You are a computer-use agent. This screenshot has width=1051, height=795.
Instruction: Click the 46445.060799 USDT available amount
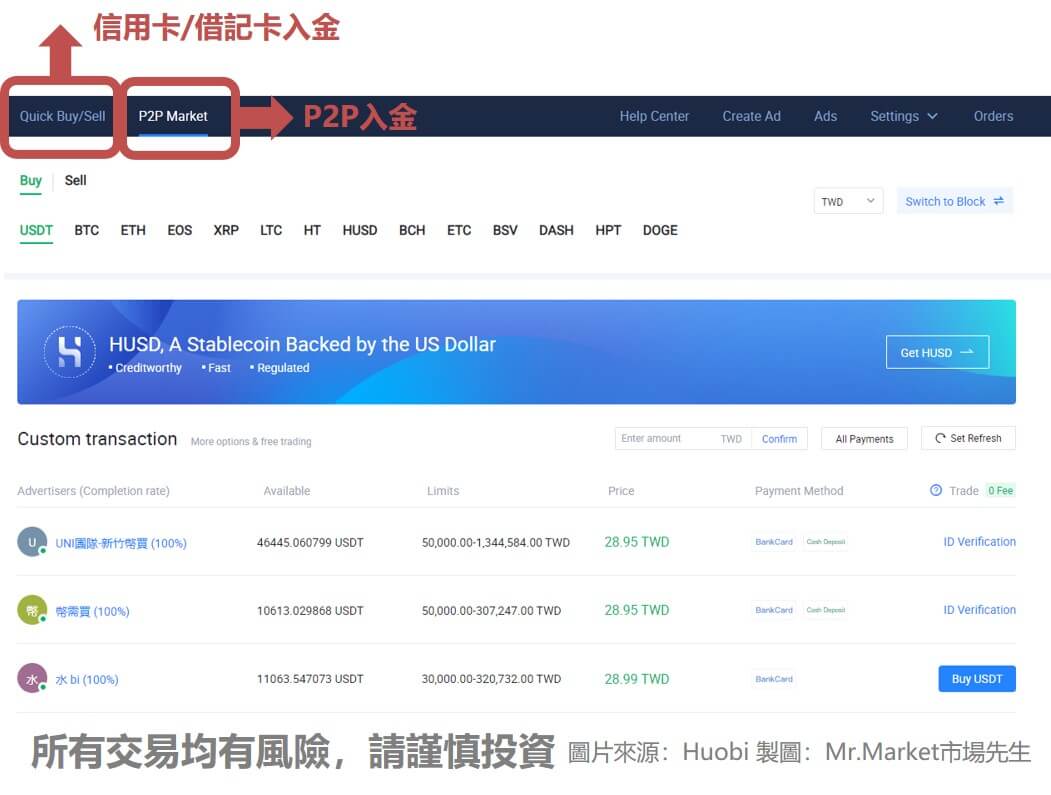[x=310, y=542]
